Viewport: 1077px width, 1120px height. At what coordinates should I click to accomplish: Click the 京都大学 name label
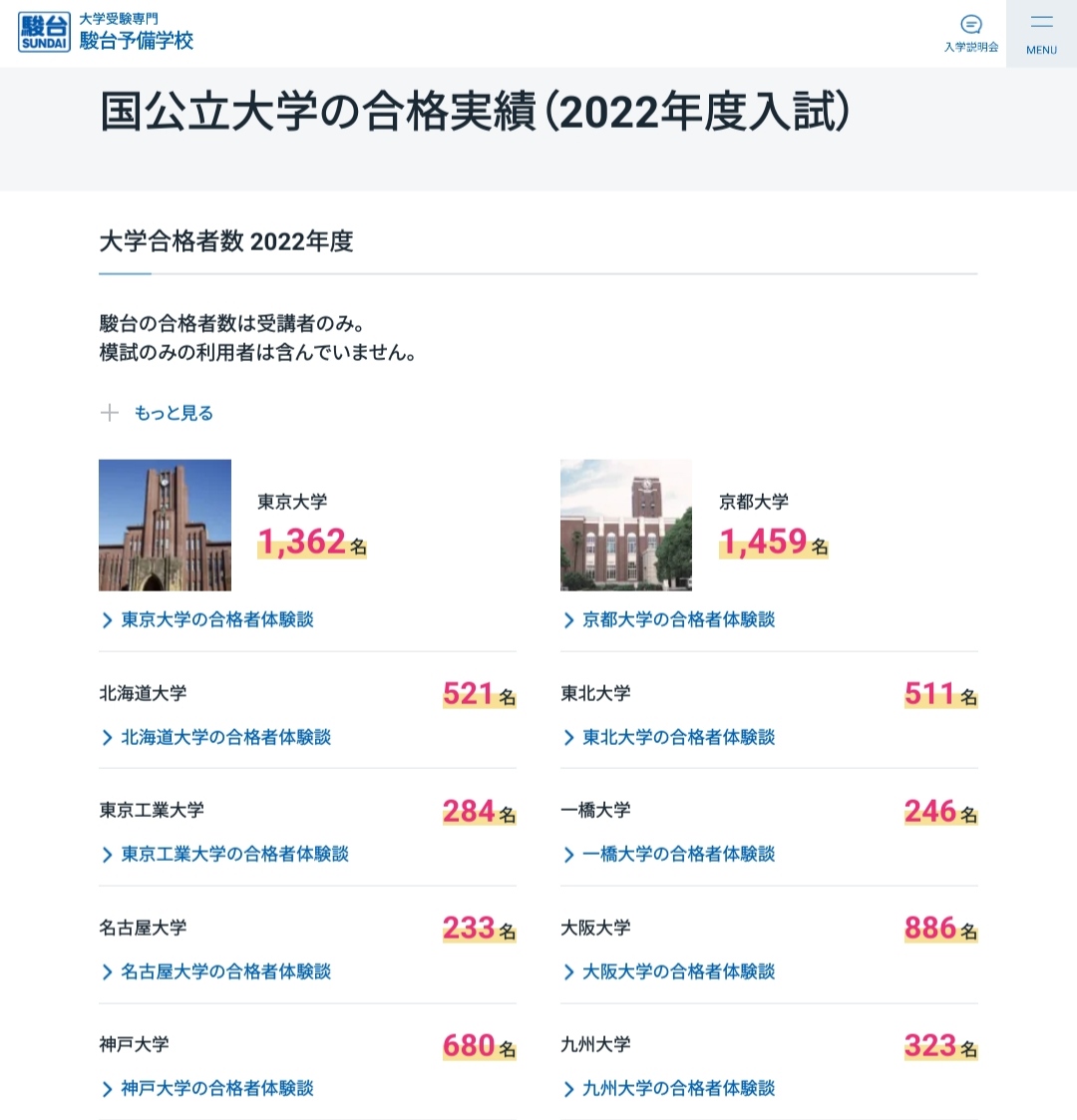coord(754,502)
